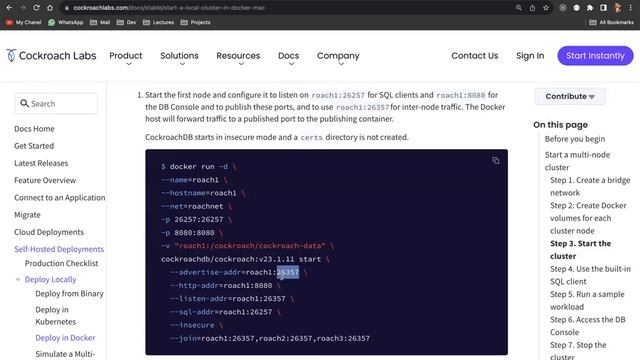Go back using the browser back arrow
Screen dimensions: 640x360
9,8
